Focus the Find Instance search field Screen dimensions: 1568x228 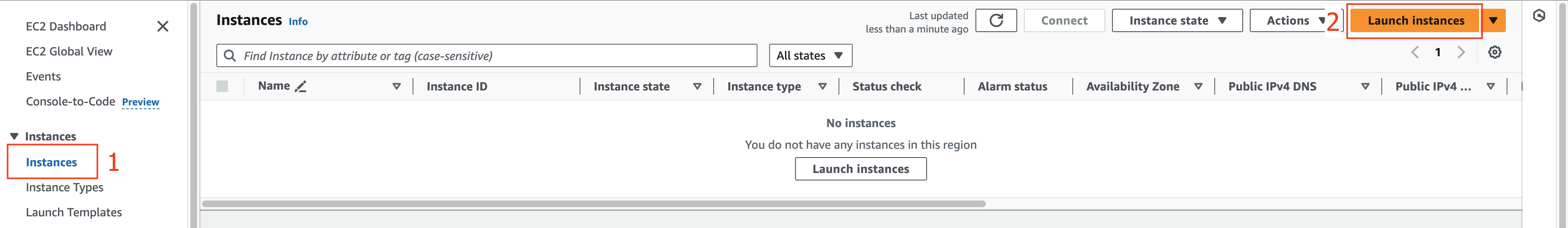486,55
